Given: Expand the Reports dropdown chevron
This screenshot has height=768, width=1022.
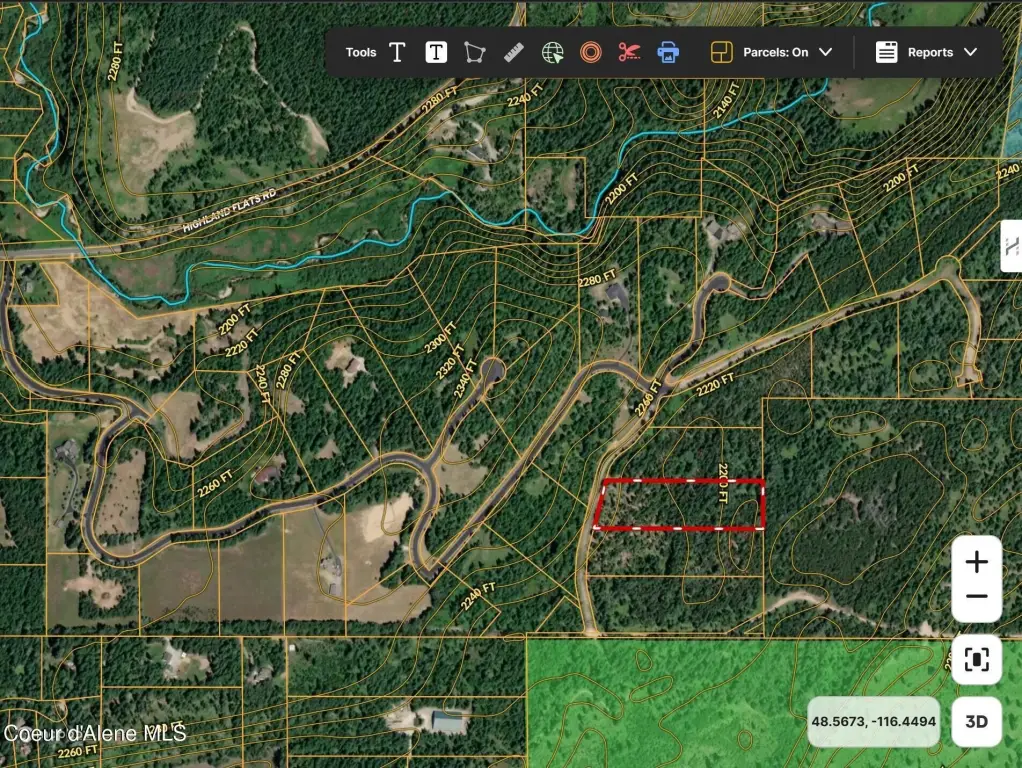Looking at the screenshot, I should tap(971, 52).
